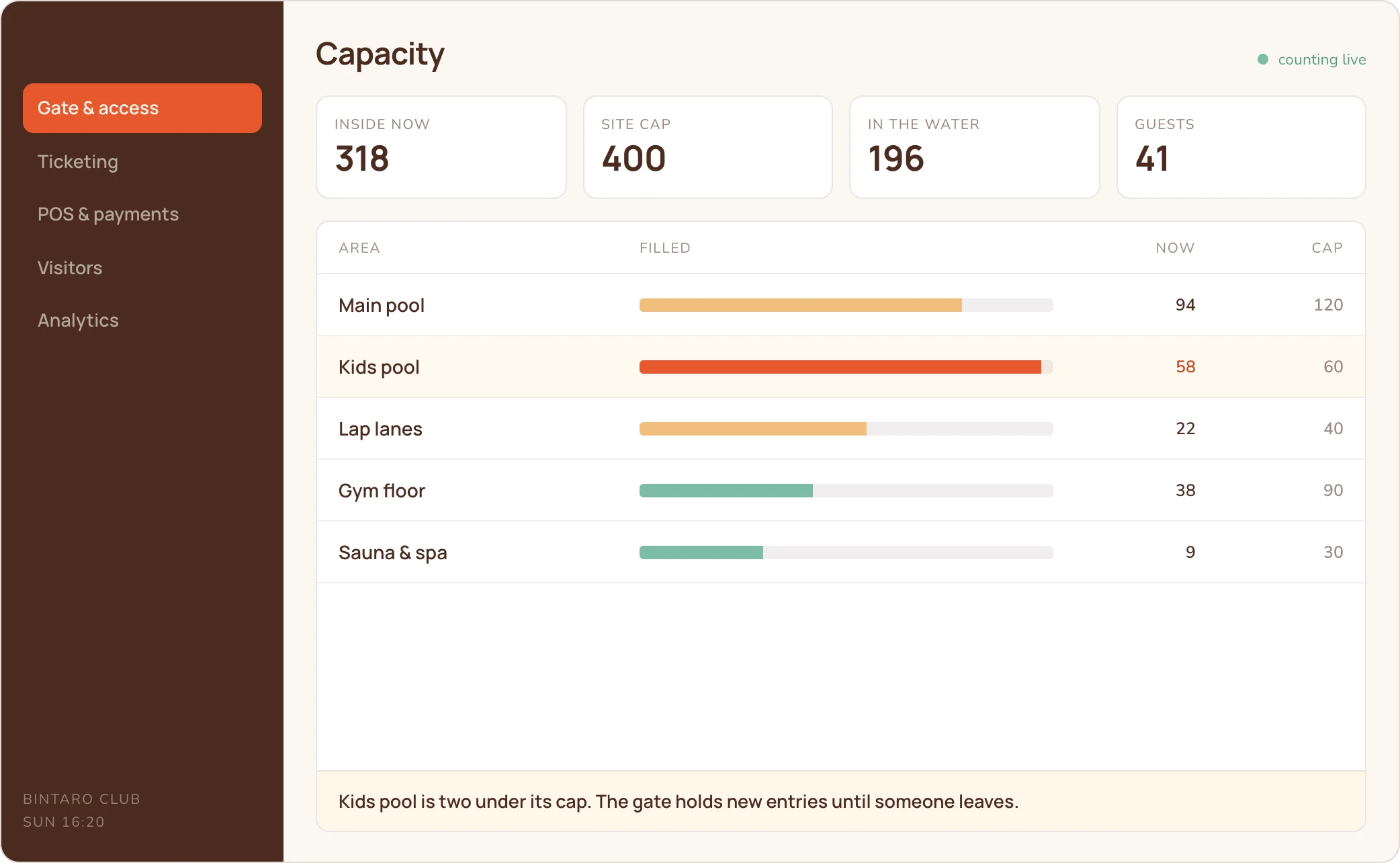1400x863 pixels.
Task: Select the Guests 41 card
Action: 1241,147
